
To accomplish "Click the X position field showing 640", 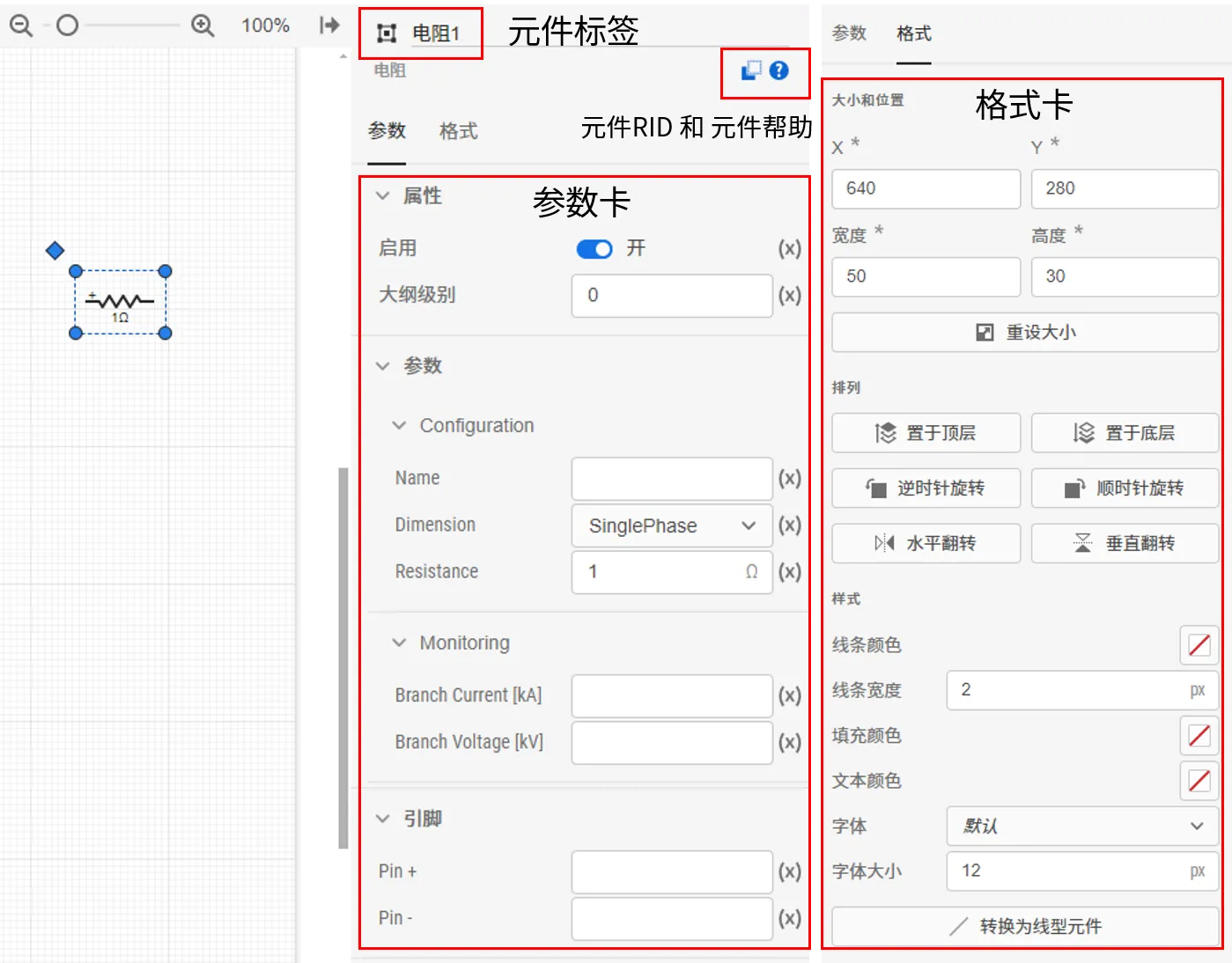I will pyautogui.click(x=926, y=188).
